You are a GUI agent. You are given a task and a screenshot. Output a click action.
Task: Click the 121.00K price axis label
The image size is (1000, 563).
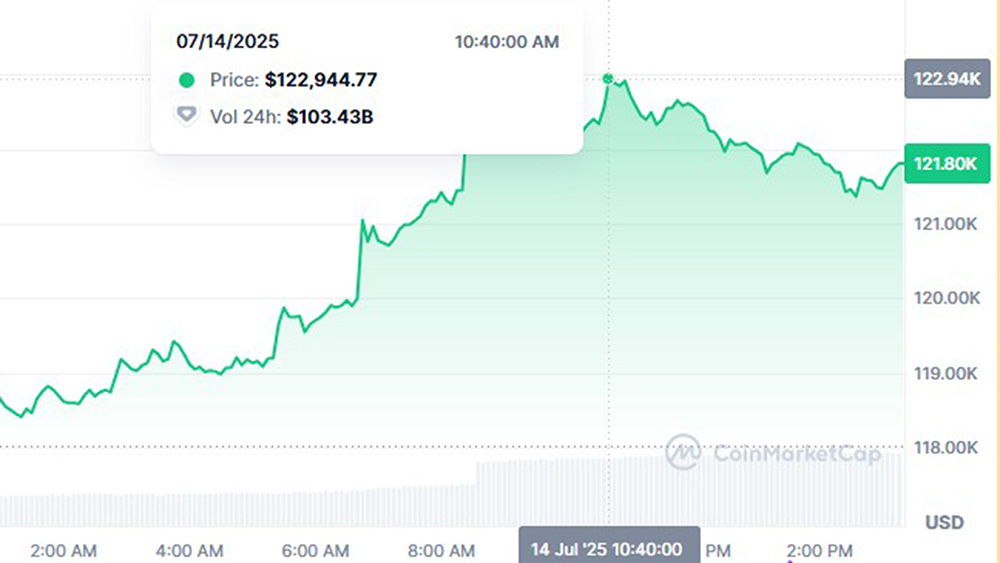[946, 224]
